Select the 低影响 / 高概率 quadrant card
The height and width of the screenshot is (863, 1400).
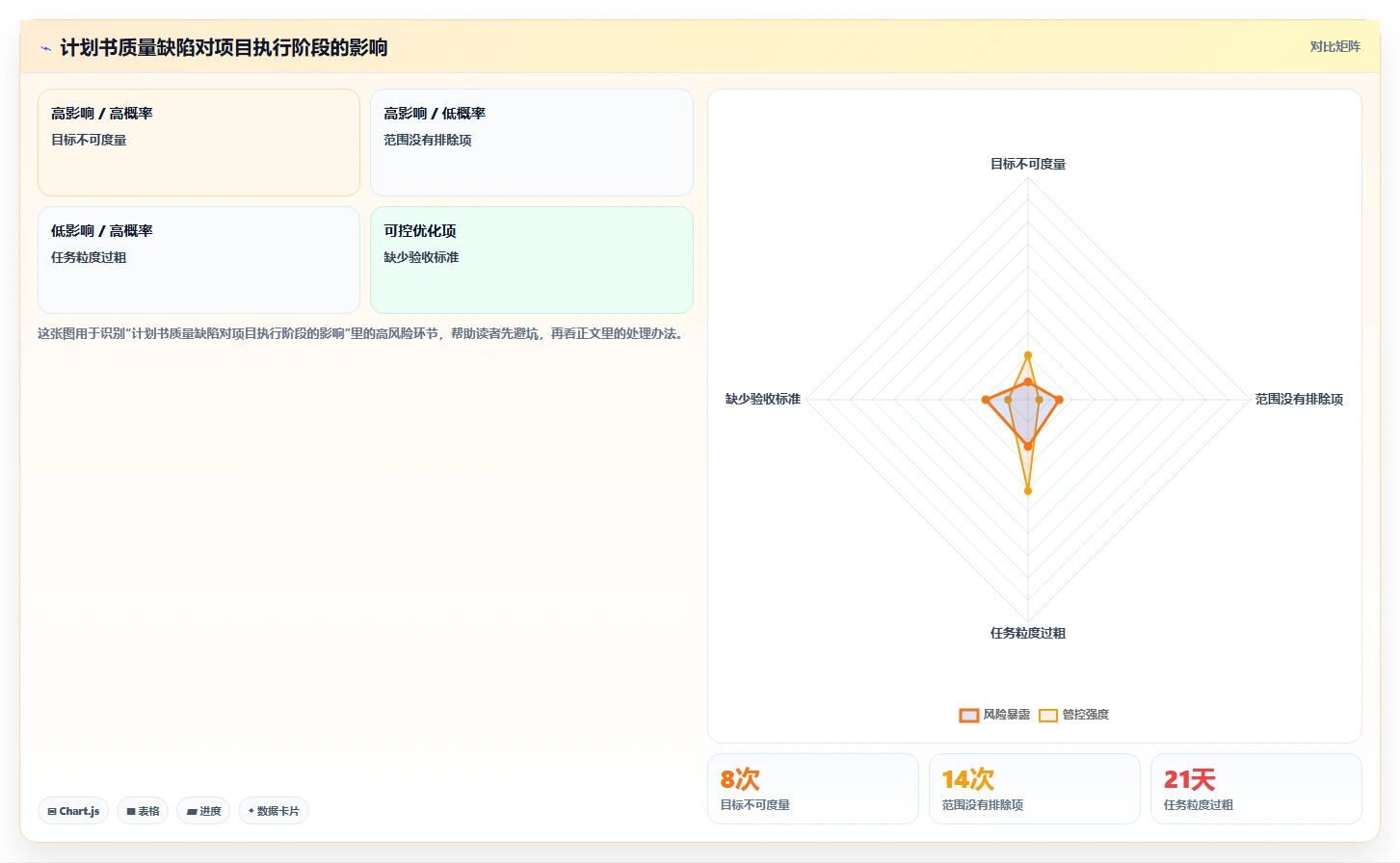point(198,260)
